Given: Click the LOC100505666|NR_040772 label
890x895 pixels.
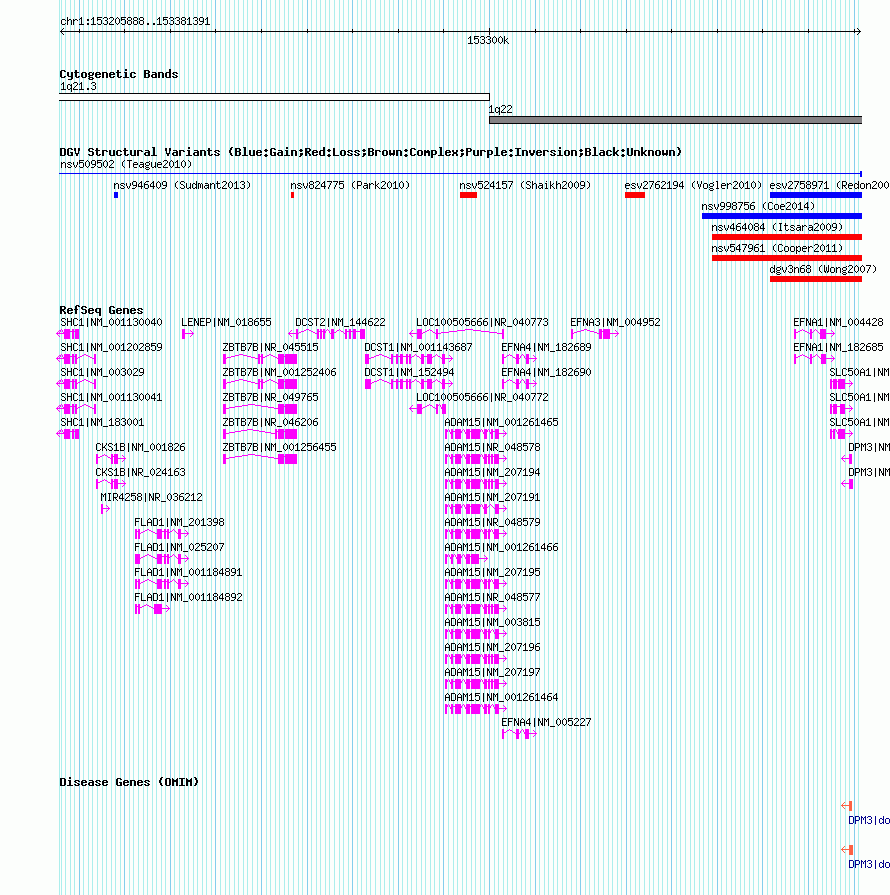Looking at the screenshot, I should click(x=482, y=397).
